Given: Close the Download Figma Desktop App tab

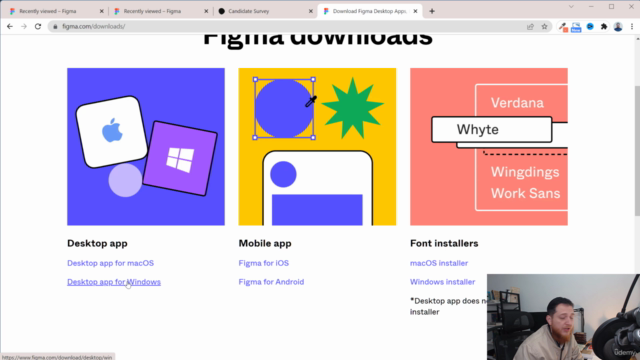Looking at the screenshot, I should coord(415,11).
